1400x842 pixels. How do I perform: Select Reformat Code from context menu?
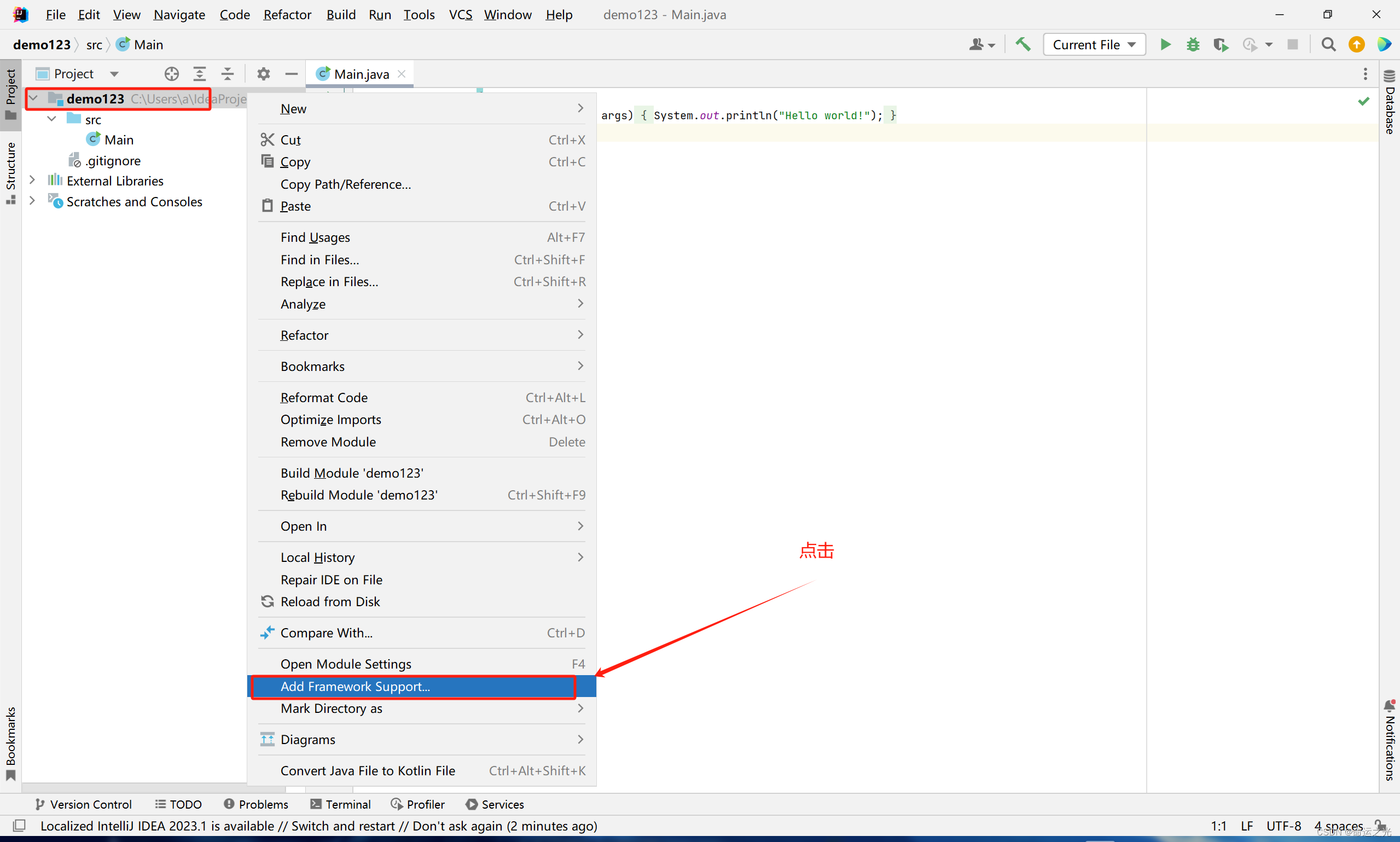(x=323, y=396)
